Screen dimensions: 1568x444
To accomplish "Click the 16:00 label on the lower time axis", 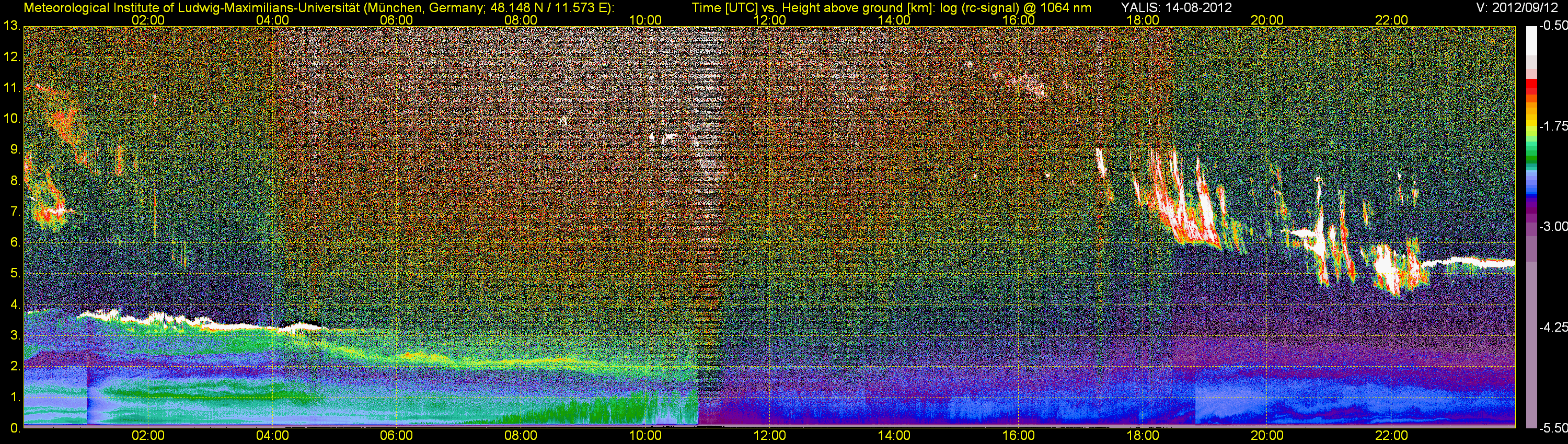I will click(x=1018, y=436).
